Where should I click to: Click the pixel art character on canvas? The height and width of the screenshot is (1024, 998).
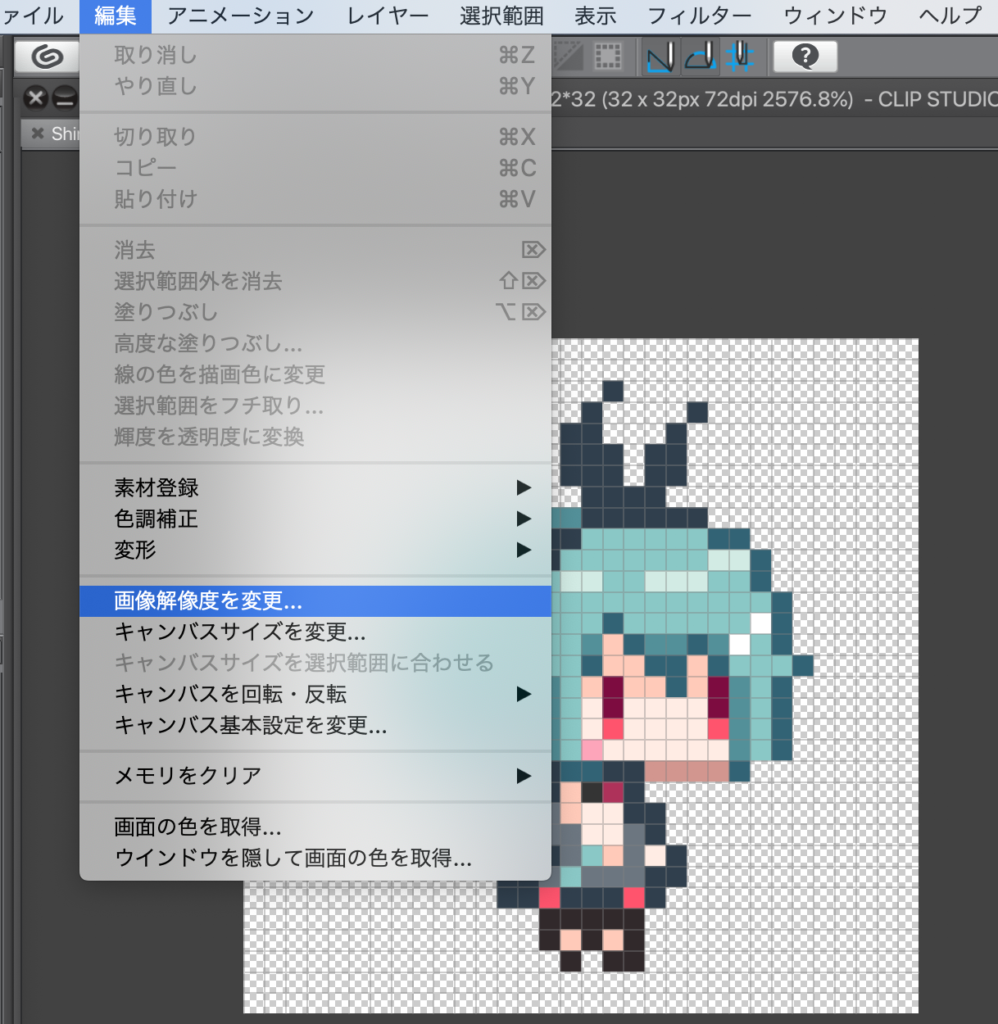656,676
